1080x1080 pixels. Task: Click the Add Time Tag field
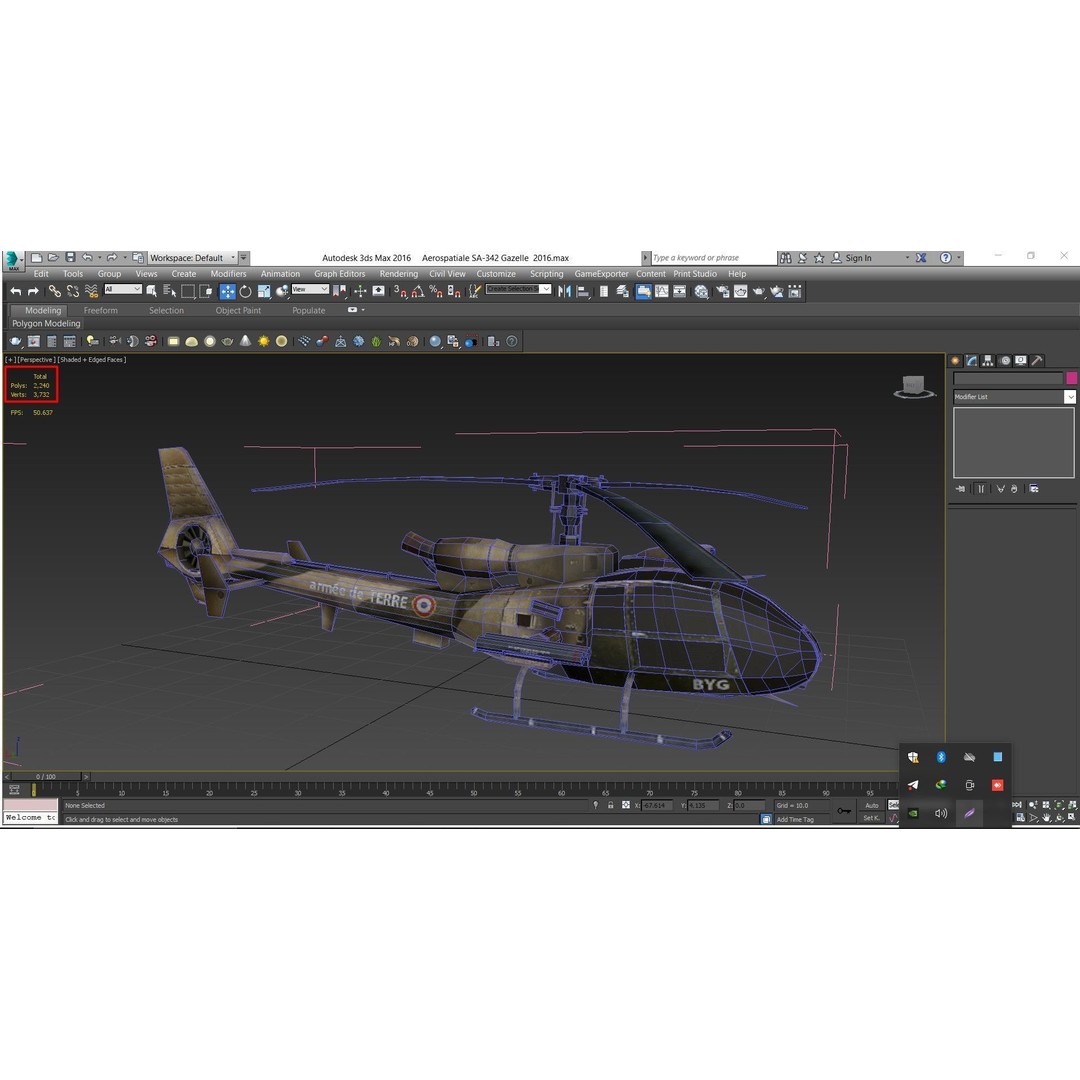tap(800, 820)
